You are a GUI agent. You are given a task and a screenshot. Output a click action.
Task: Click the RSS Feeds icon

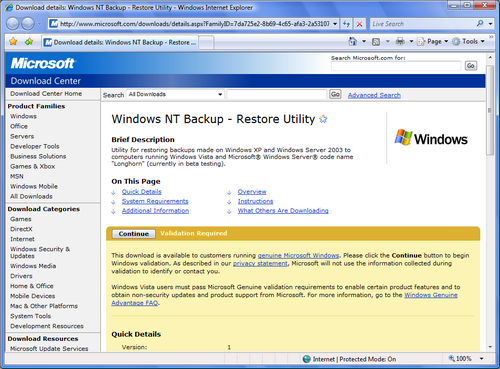point(376,42)
